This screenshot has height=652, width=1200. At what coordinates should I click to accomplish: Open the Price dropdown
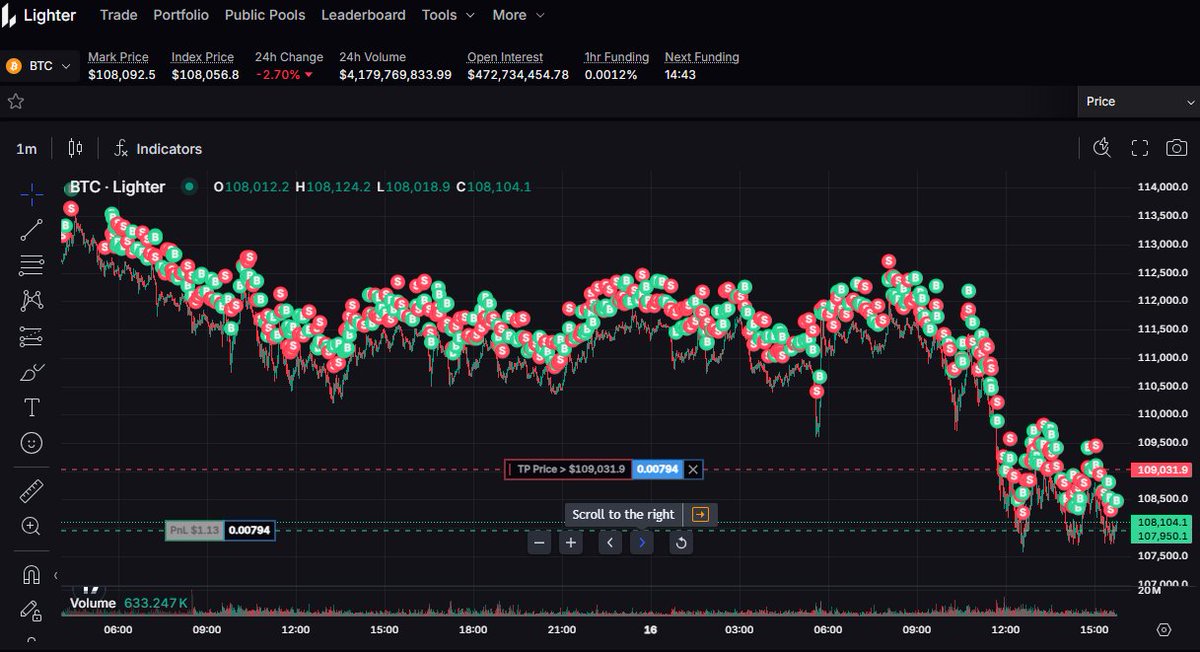click(1139, 101)
